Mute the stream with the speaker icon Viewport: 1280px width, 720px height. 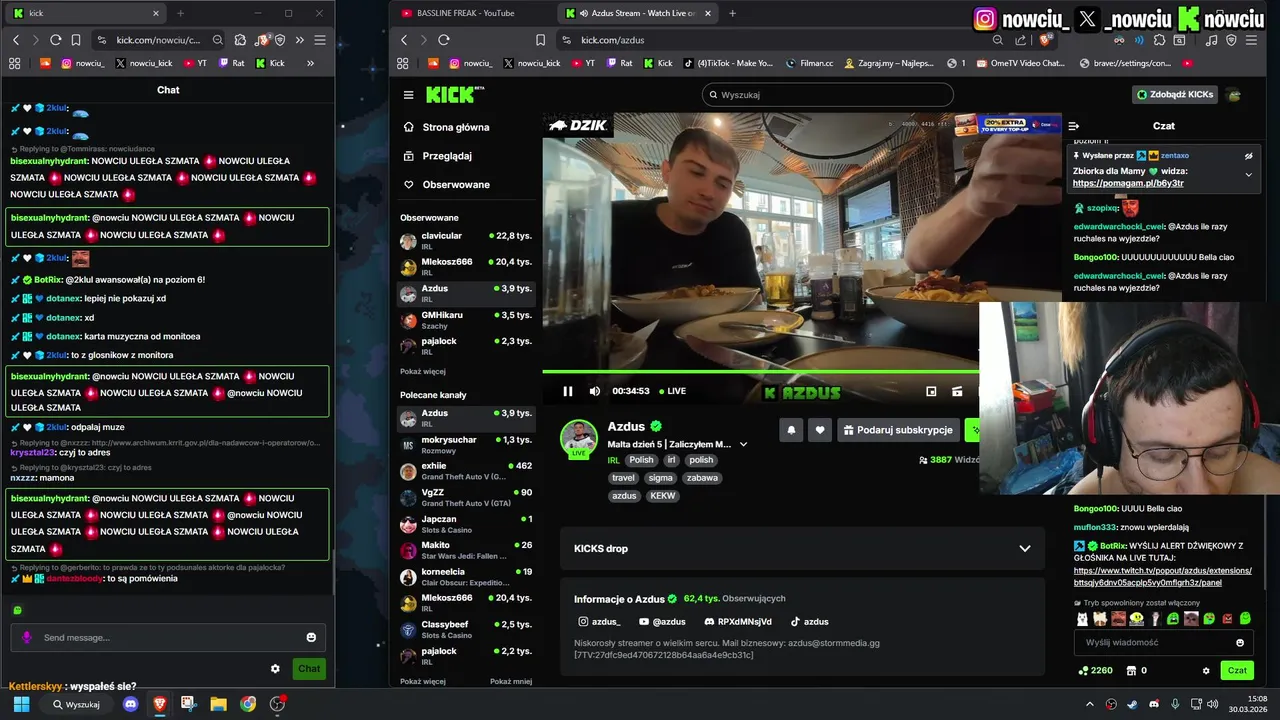tap(595, 391)
